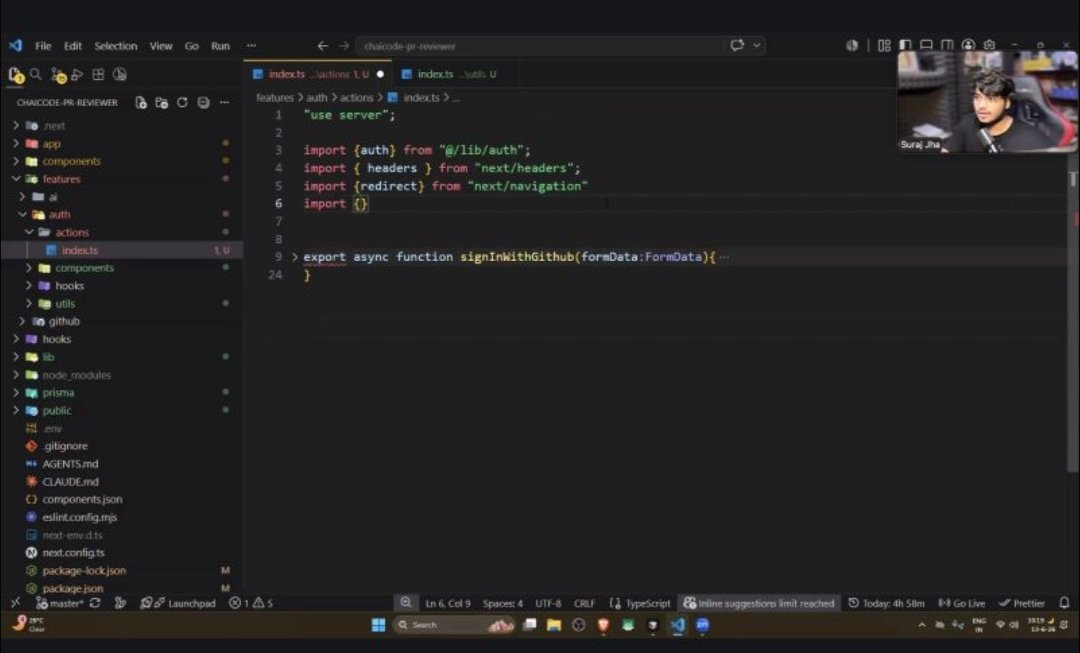Click Prettier in the status bar
Screen dimensions: 1080x653
tap(1022, 603)
